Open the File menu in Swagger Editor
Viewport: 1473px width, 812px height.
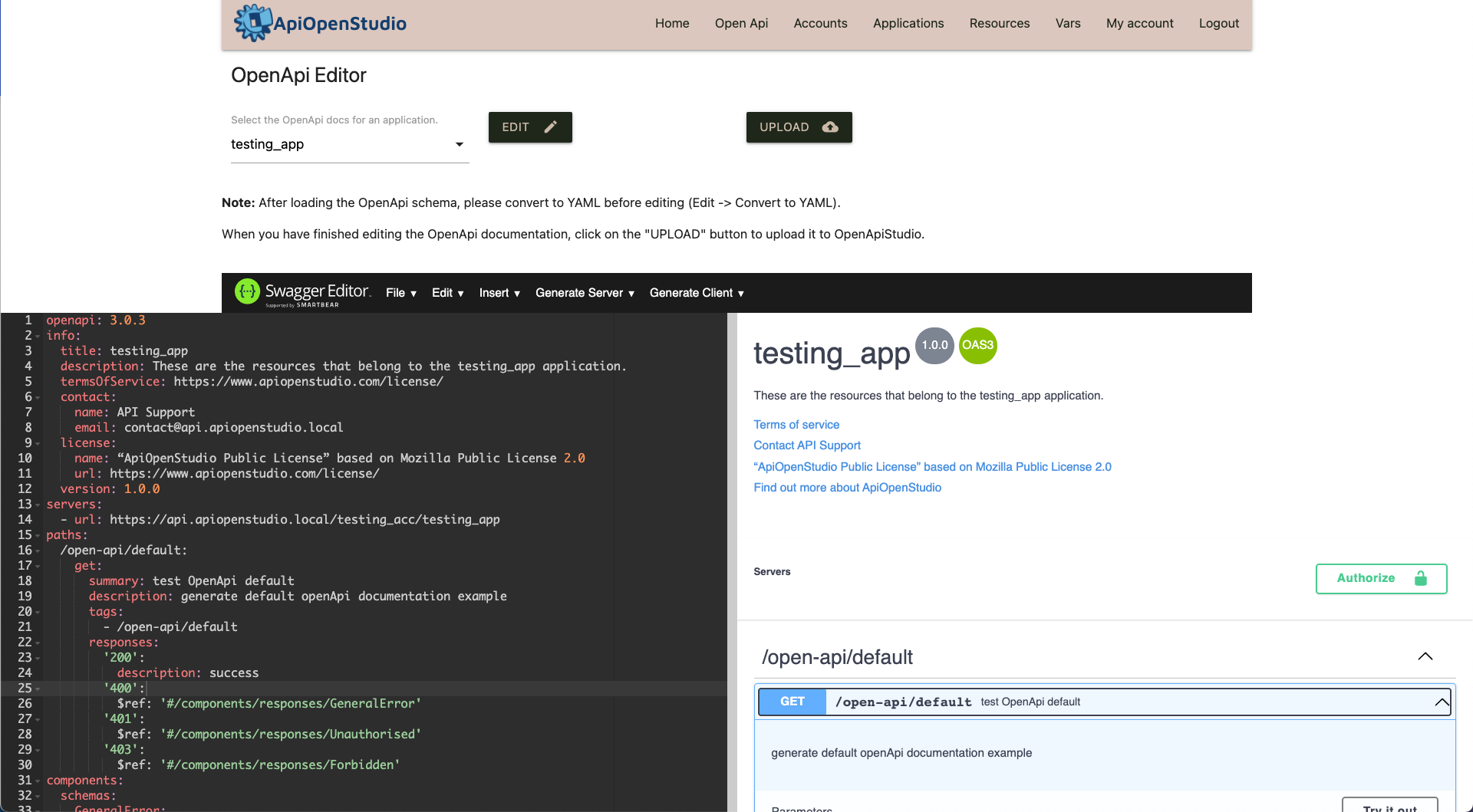(x=400, y=293)
